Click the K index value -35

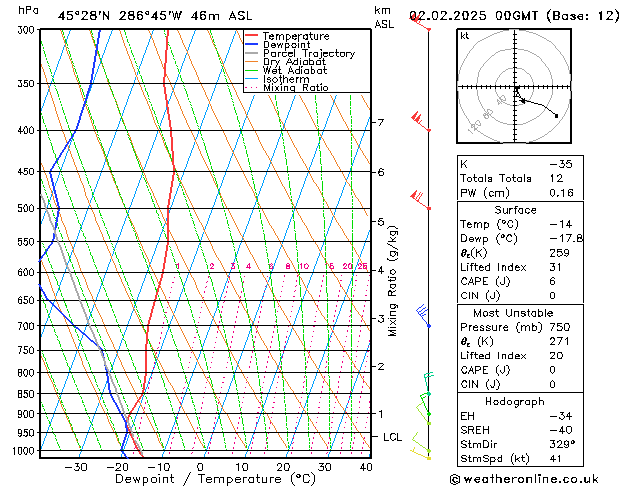[x=560, y=164]
